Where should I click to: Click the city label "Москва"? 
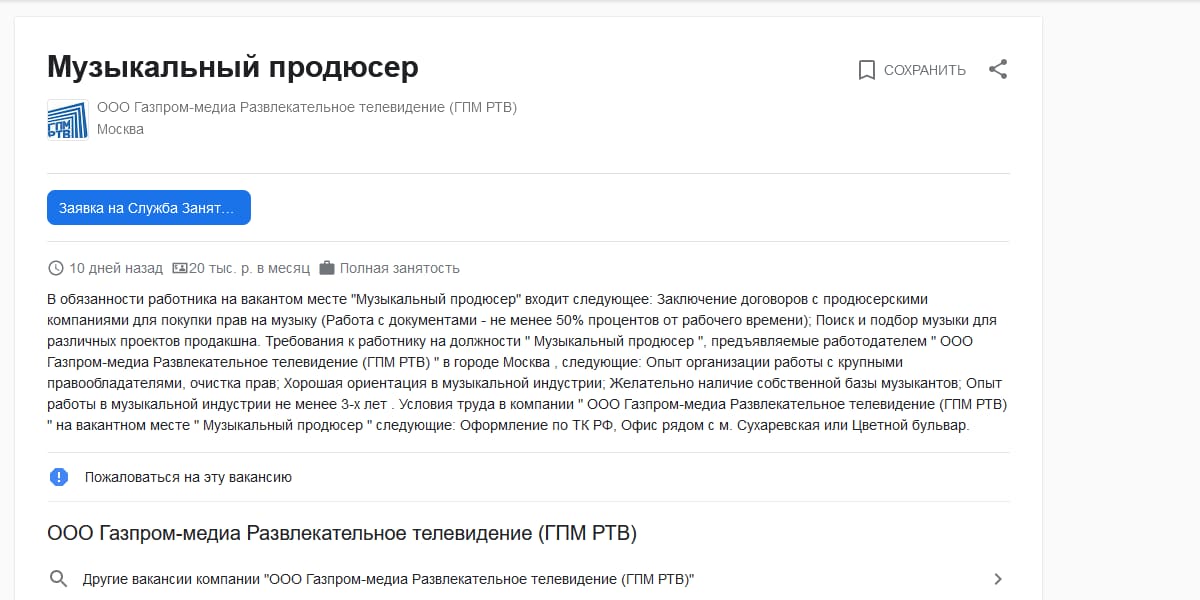pos(121,129)
